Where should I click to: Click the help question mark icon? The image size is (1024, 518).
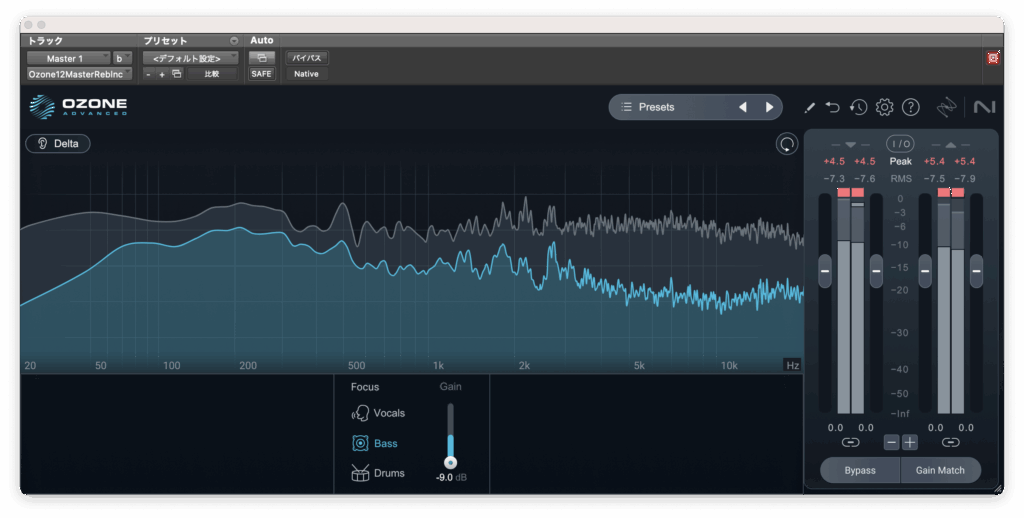(910, 107)
